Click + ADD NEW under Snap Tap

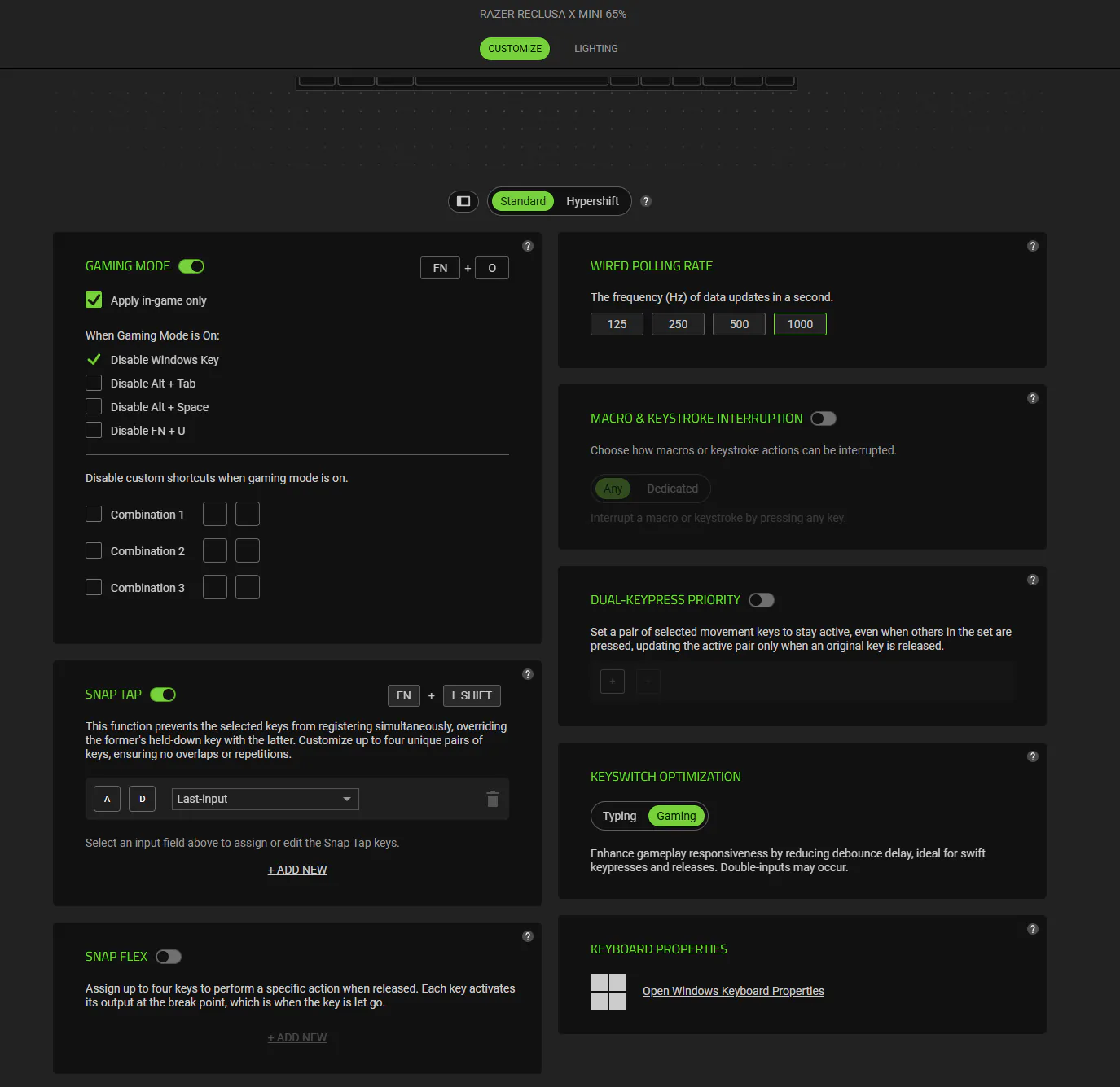tap(297, 870)
